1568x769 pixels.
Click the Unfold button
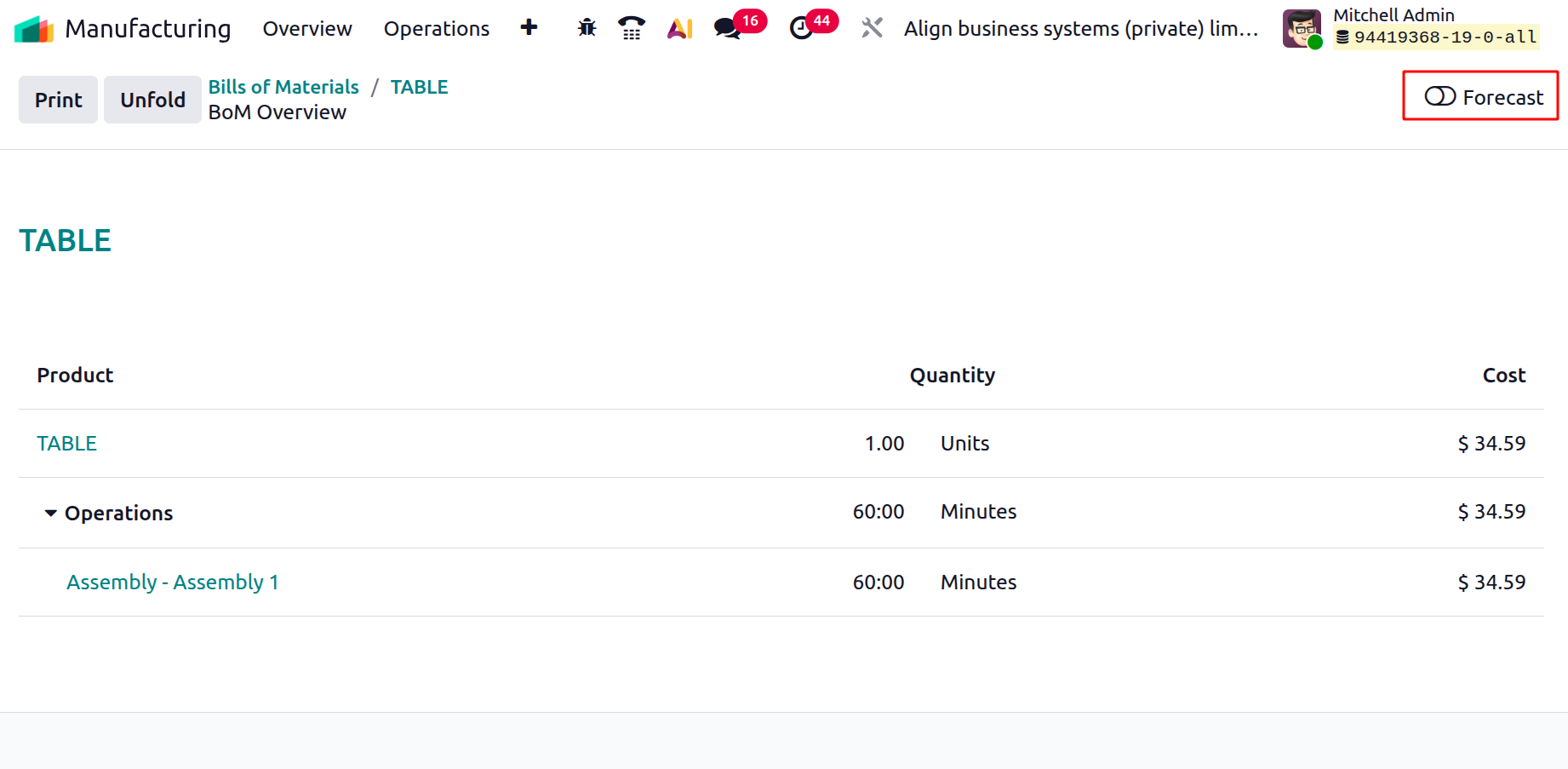pos(152,100)
